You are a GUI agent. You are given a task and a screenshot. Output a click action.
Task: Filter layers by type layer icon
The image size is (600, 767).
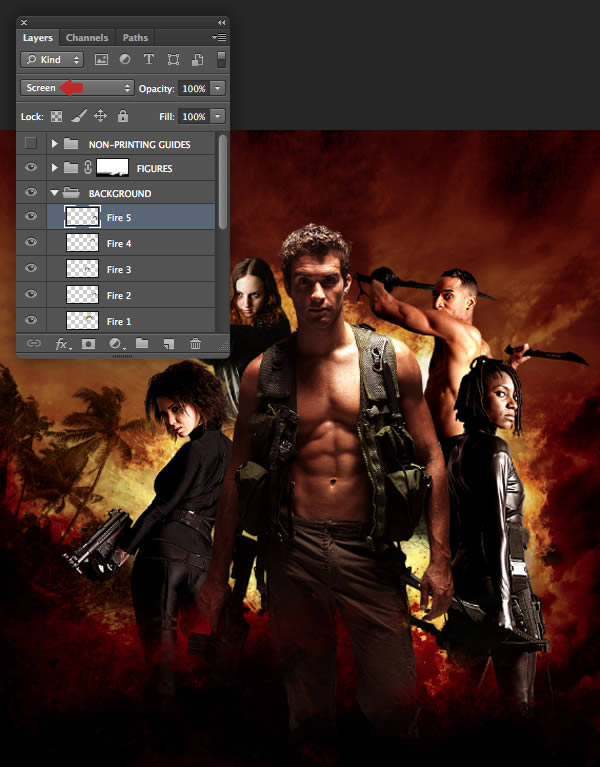click(x=149, y=60)
